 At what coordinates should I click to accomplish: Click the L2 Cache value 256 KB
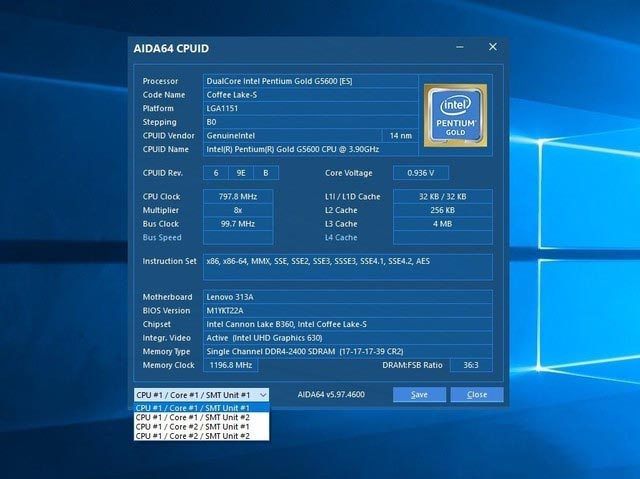pyautogui.click(x=443, y=210)
